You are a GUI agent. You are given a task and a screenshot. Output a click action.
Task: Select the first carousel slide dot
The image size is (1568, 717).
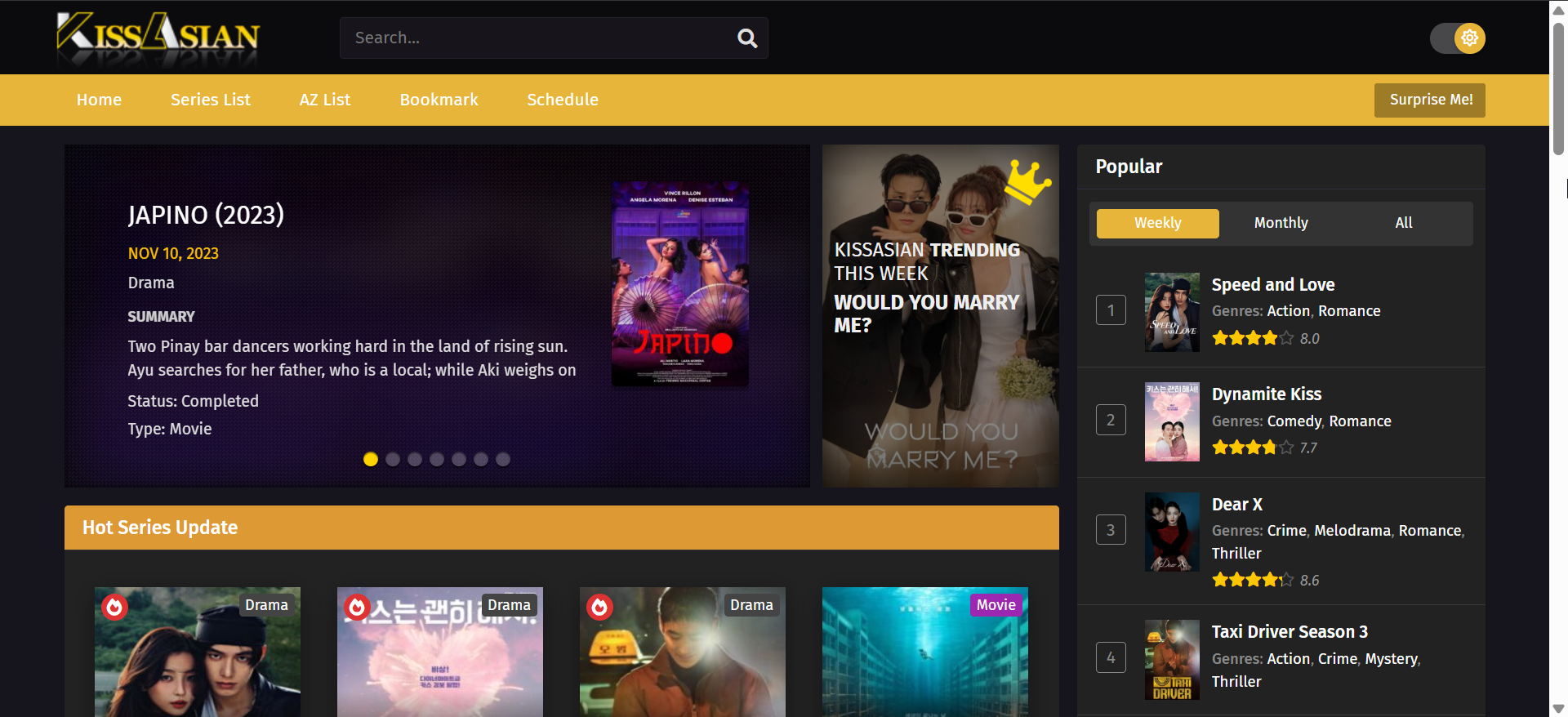coord(371,459)
